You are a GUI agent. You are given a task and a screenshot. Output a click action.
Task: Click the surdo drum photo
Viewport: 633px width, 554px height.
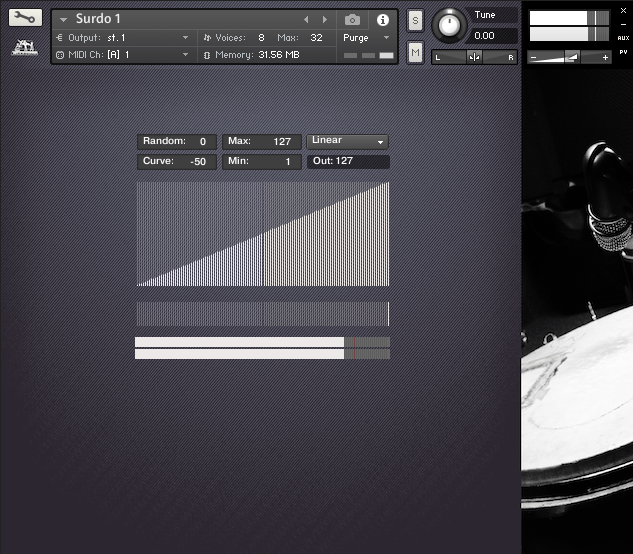(x=577, y=311)
